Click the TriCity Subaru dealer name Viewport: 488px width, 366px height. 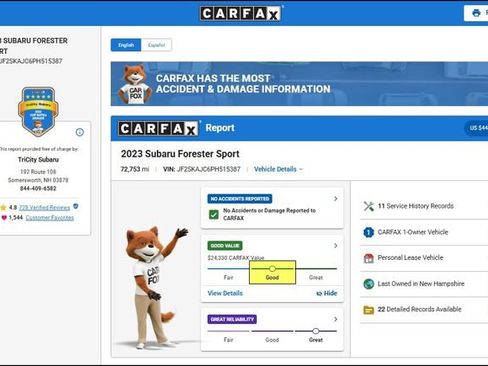pos(38,160)
